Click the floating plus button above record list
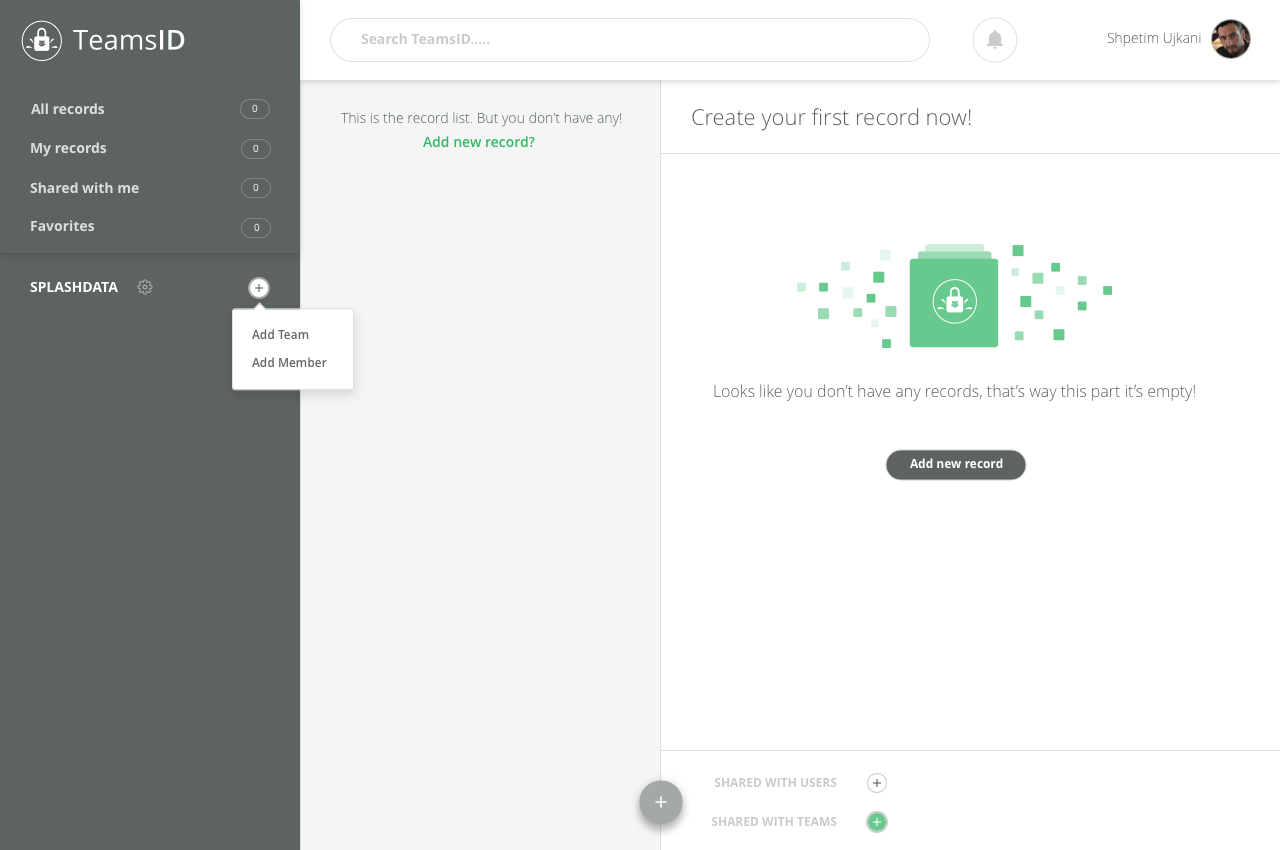The height and width of the screenshot is (850, 1280). tap(660, 802)
